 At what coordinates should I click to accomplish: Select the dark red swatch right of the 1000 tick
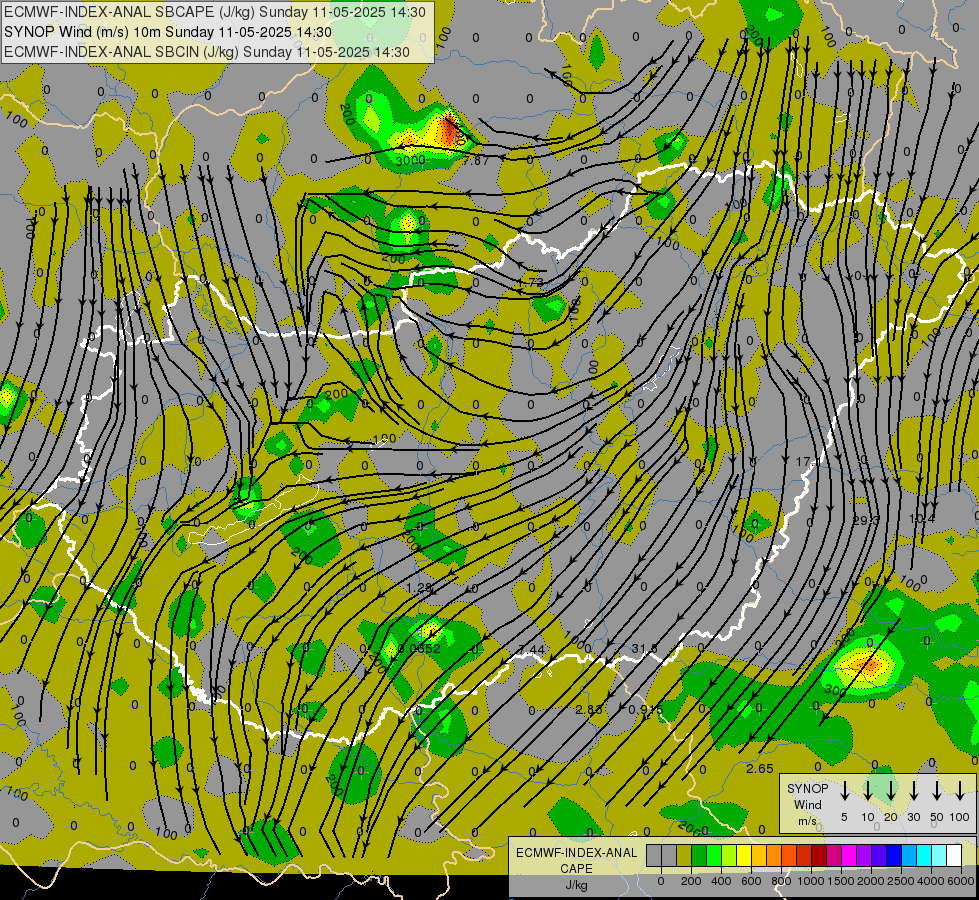(x=819, y=855)
